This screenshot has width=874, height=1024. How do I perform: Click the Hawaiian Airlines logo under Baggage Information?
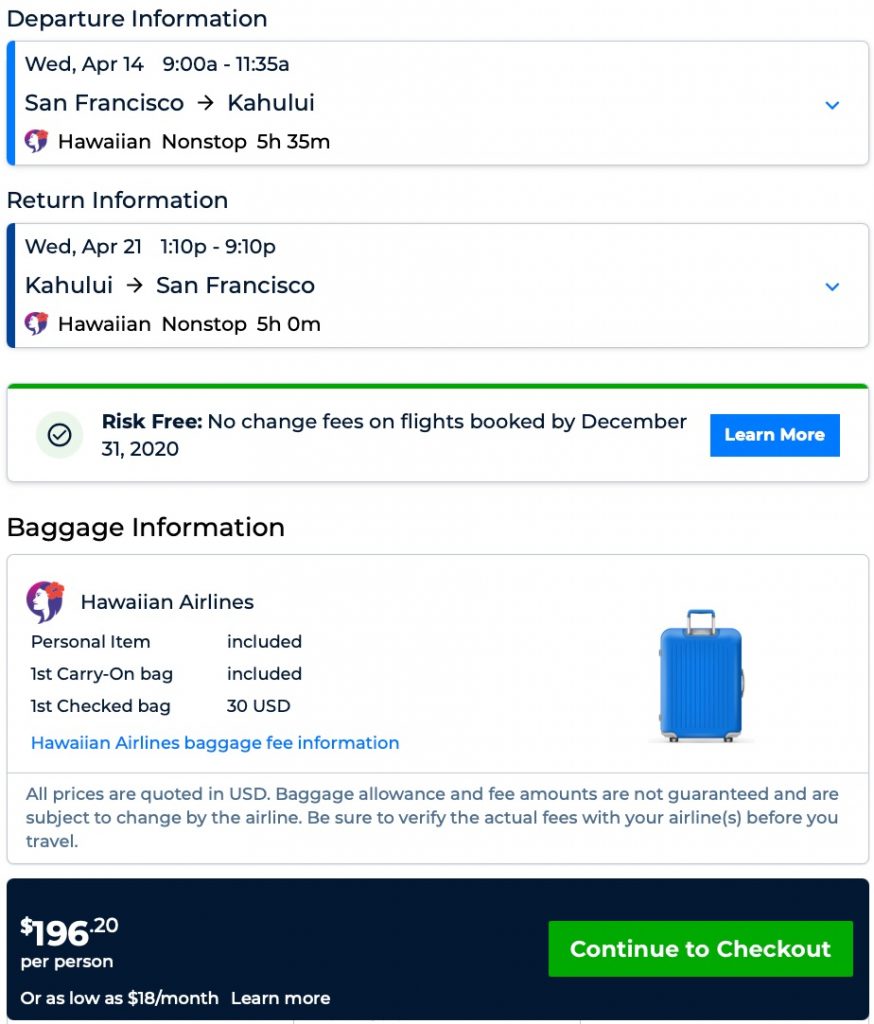[x=46, y=602]
